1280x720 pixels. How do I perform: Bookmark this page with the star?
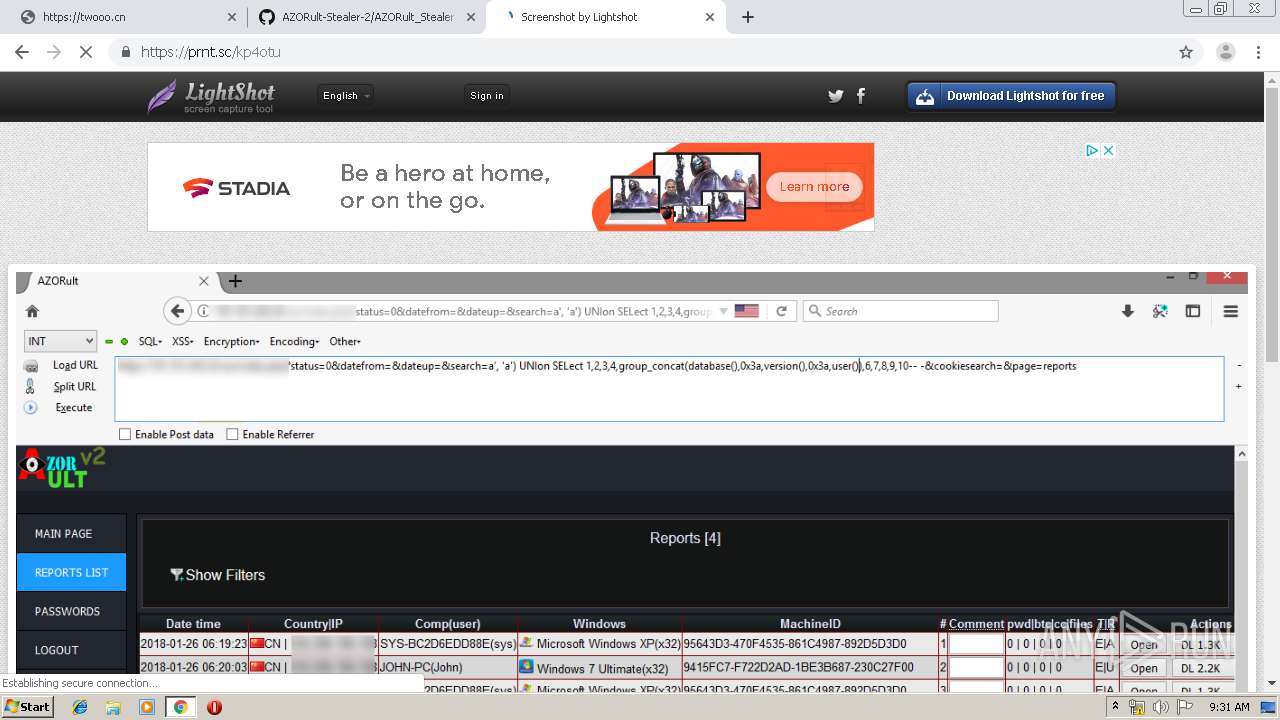point(1186,52)
